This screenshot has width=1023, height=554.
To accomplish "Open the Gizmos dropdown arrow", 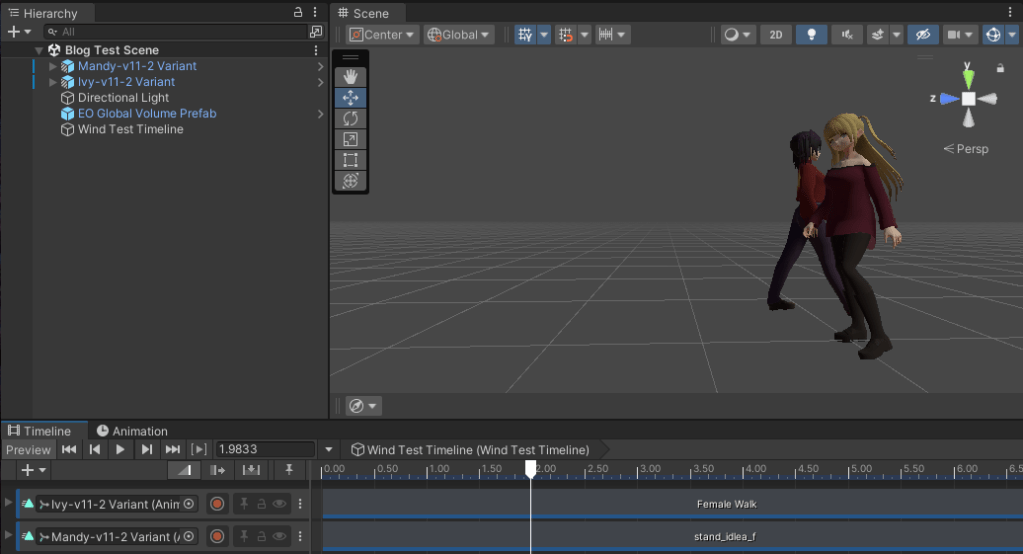I will point(1012,35).
